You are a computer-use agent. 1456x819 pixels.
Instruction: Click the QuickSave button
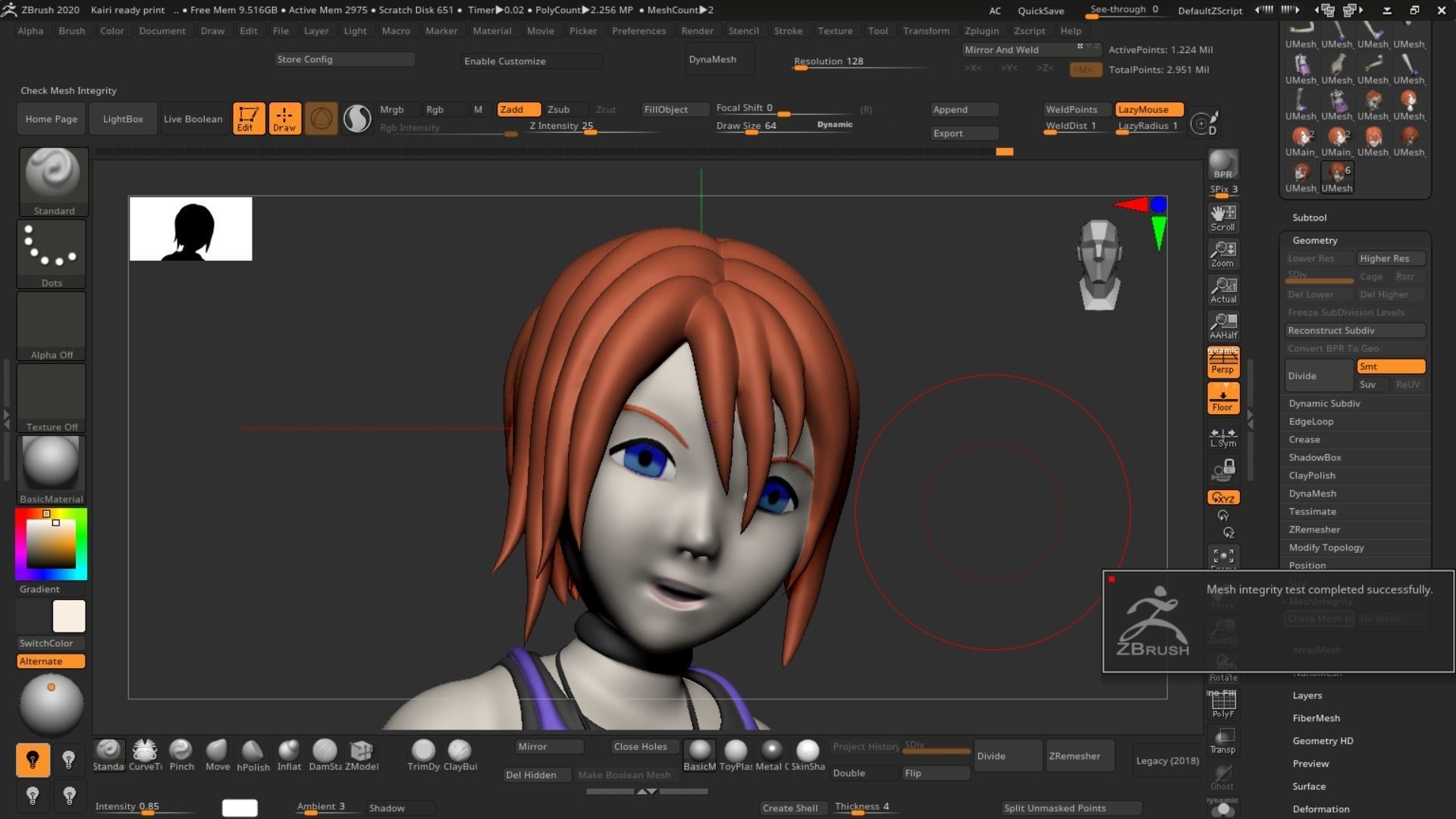click(x=1040, y=11)
